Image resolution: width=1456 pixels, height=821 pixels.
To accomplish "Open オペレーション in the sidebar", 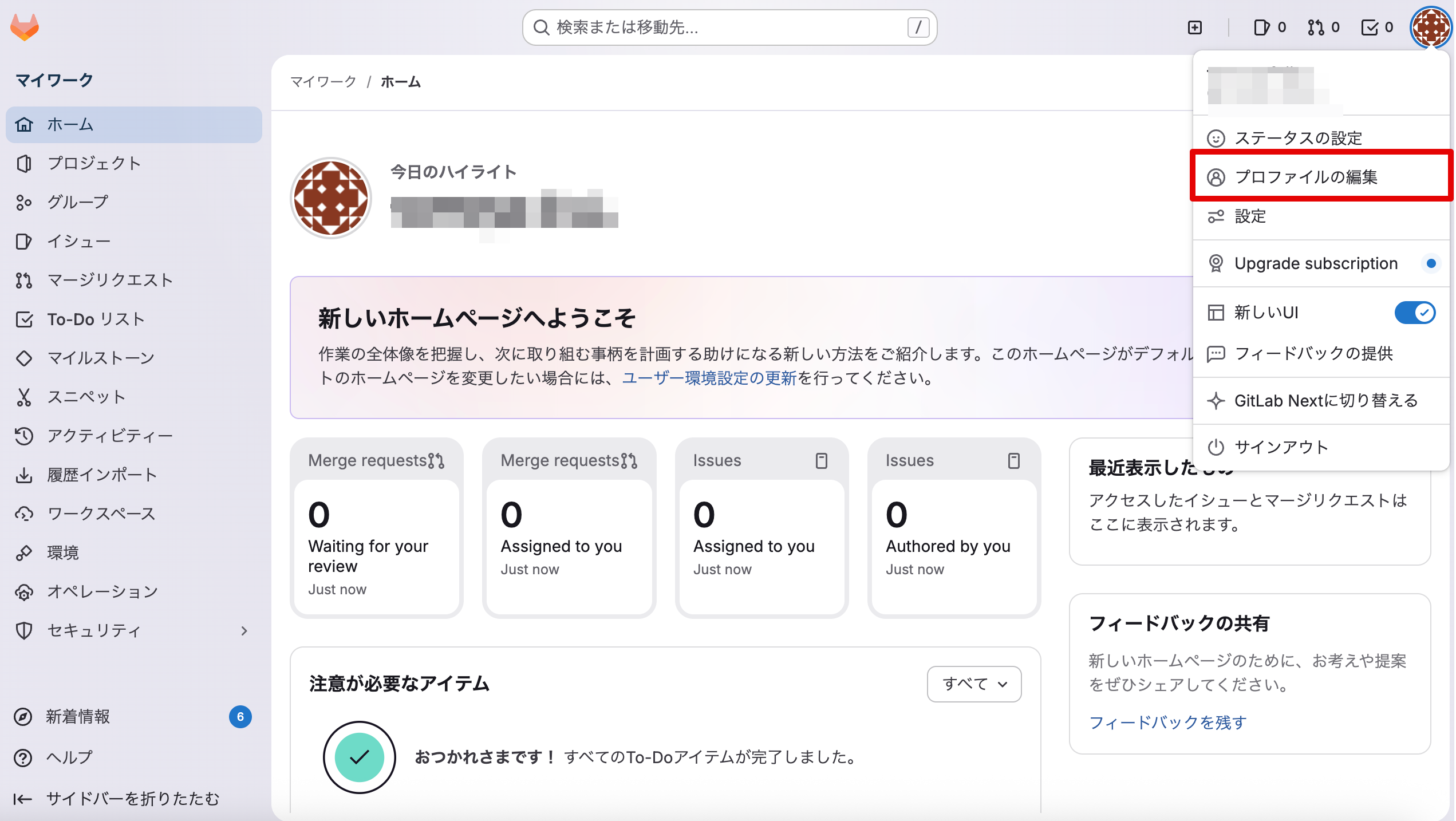I will 102,591.
